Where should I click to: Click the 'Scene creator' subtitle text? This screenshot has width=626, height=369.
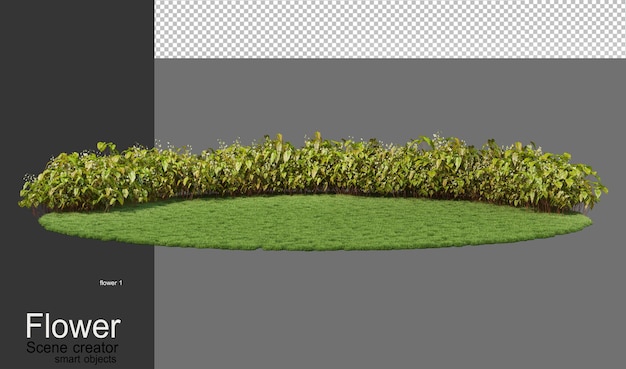coord(72,347)
